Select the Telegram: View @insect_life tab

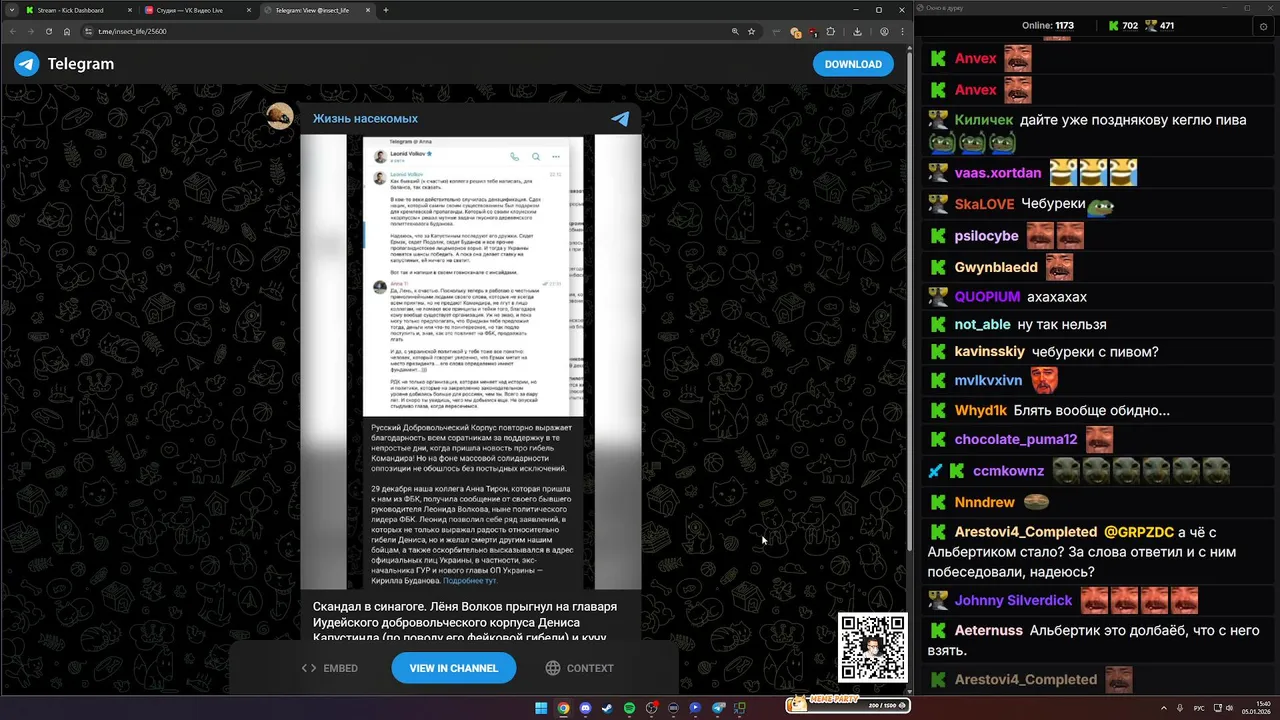pyautogui.click(x=318, y=10)
